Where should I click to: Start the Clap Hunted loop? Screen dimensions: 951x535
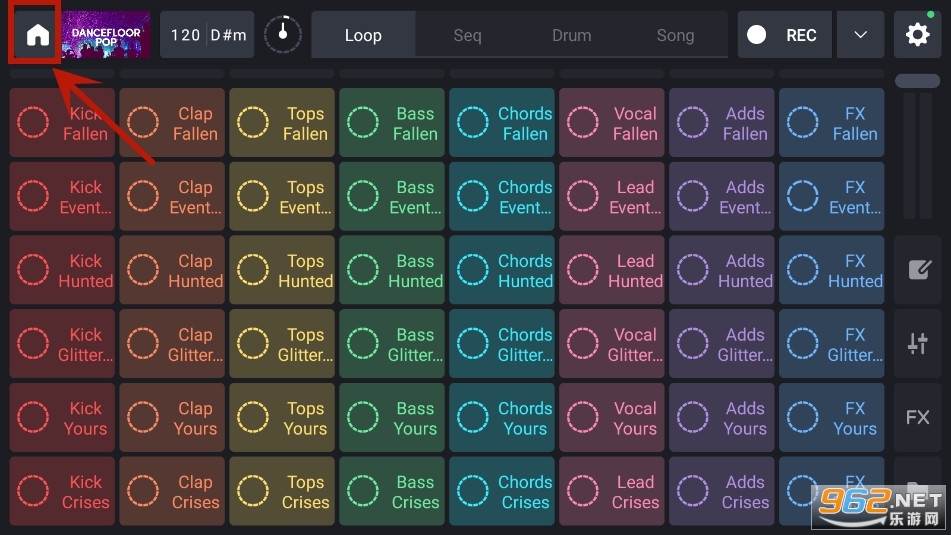(172, 270)
